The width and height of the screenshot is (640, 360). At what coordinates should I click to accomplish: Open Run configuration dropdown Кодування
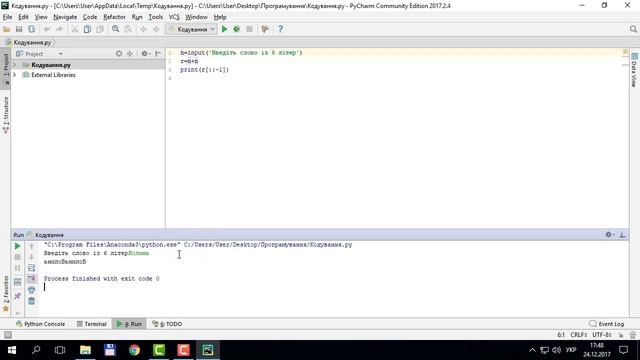coord(191,29)
